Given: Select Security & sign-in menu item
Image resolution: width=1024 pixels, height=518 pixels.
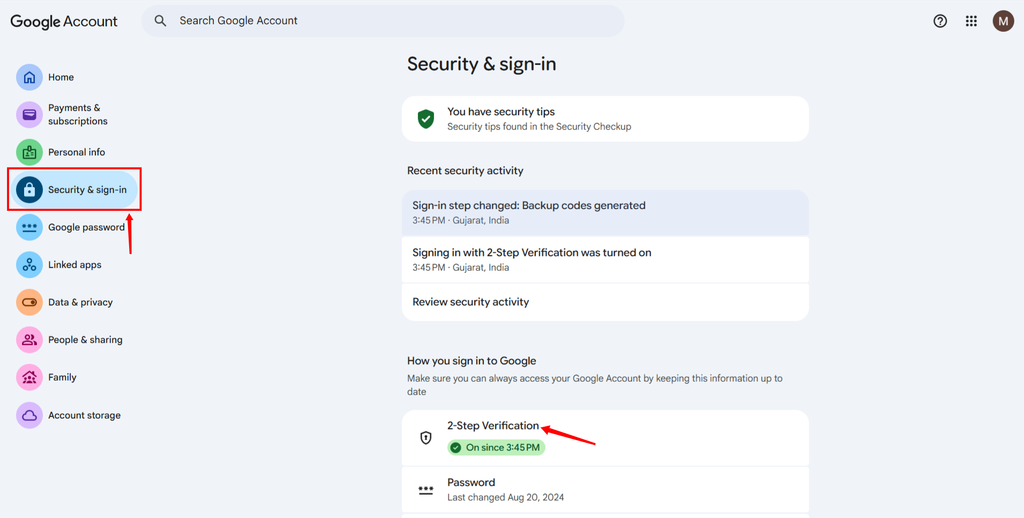Looking at the screenshot, I should pos(74,190).
